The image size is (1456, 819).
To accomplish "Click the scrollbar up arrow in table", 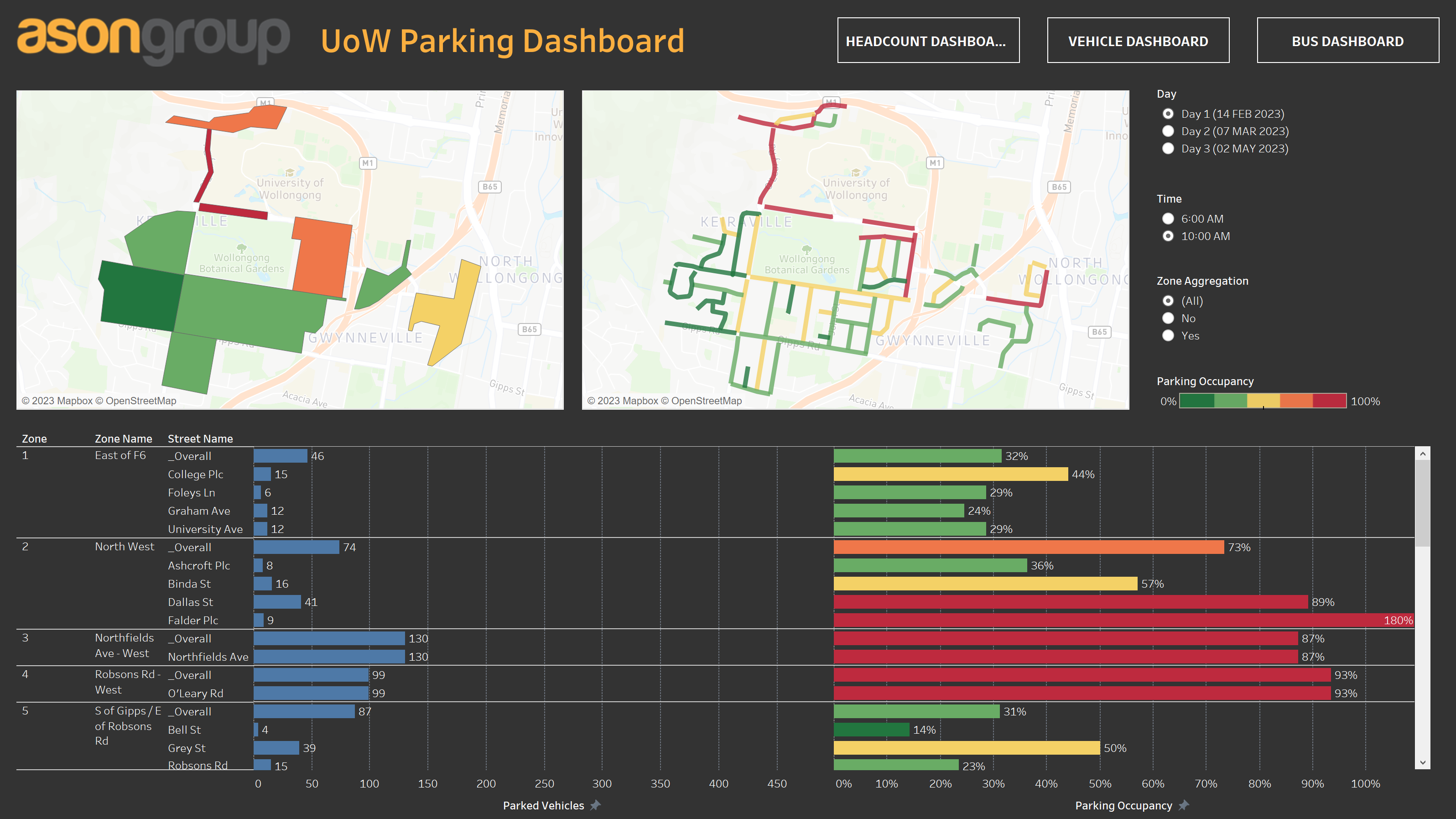I will (x=1423, y=454).
